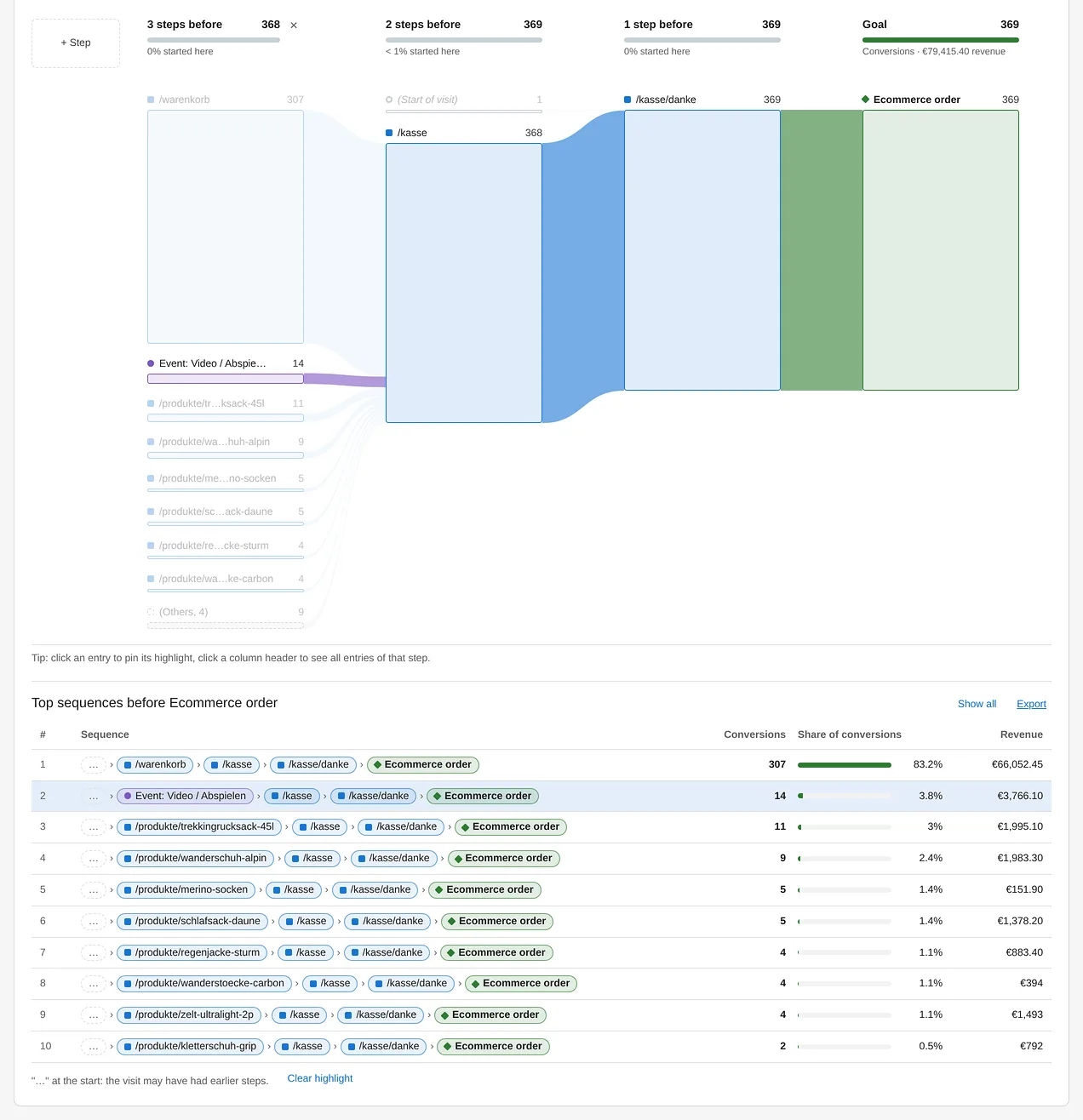The image size is (1083, 1120).
Task: Select the /kasse chip in row 1
Action: point(232,765)
